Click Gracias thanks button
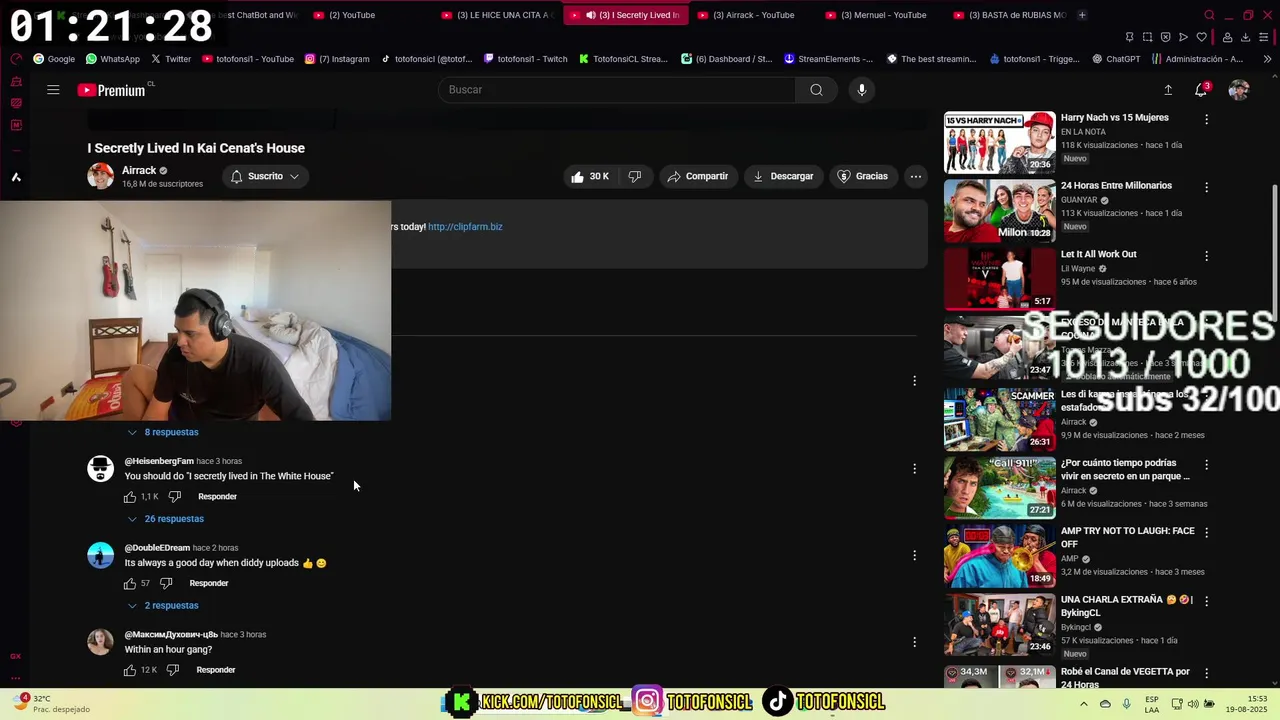 (862, 176)
